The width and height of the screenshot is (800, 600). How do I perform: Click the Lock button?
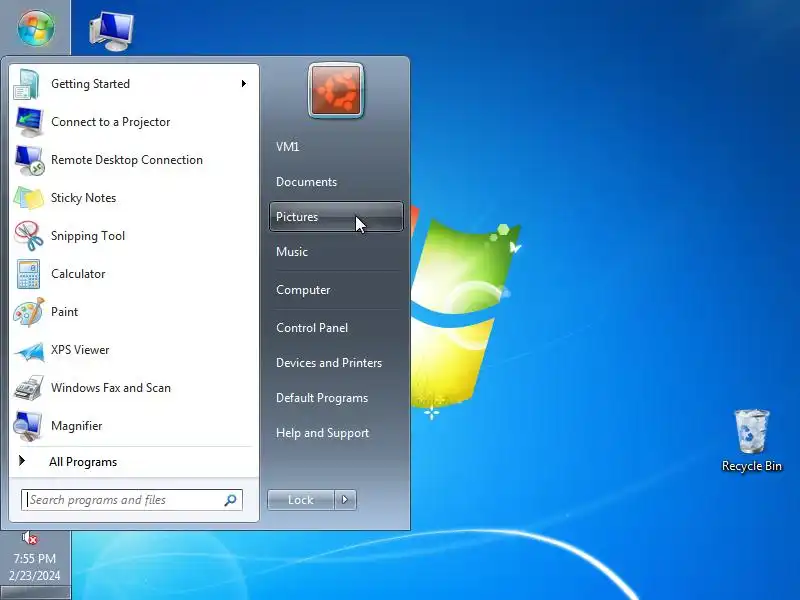pos(301,500)
